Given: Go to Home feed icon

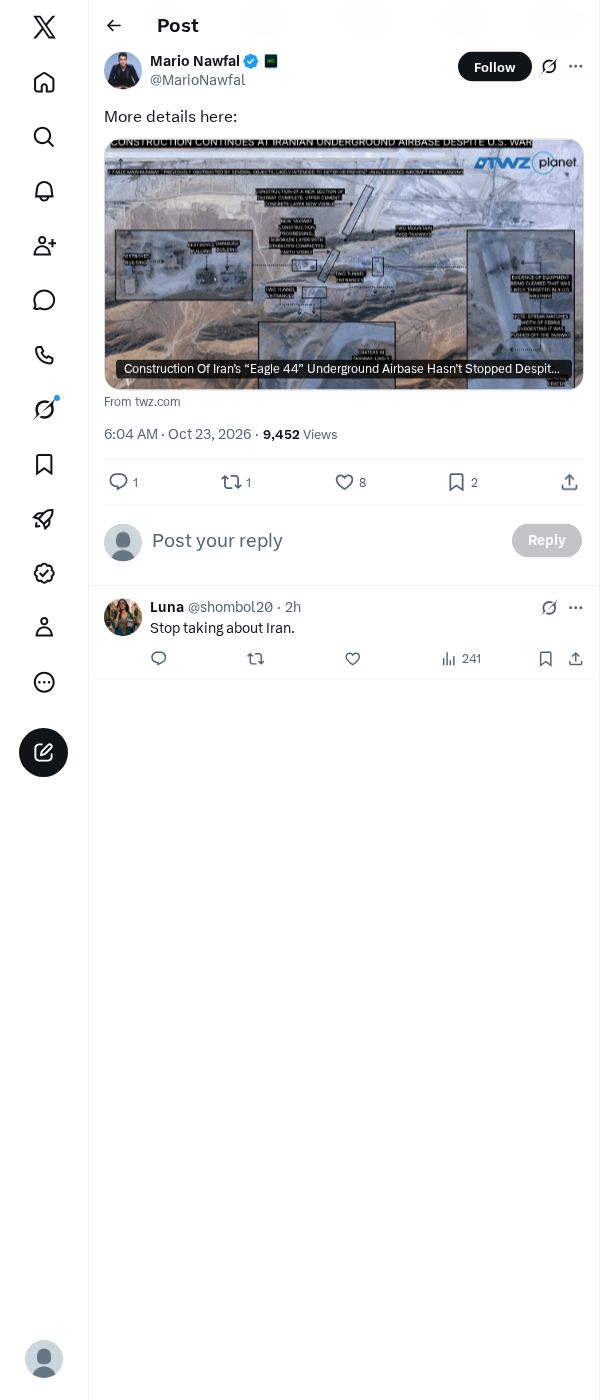Looking at the screenshot, I should click(44, 82).
